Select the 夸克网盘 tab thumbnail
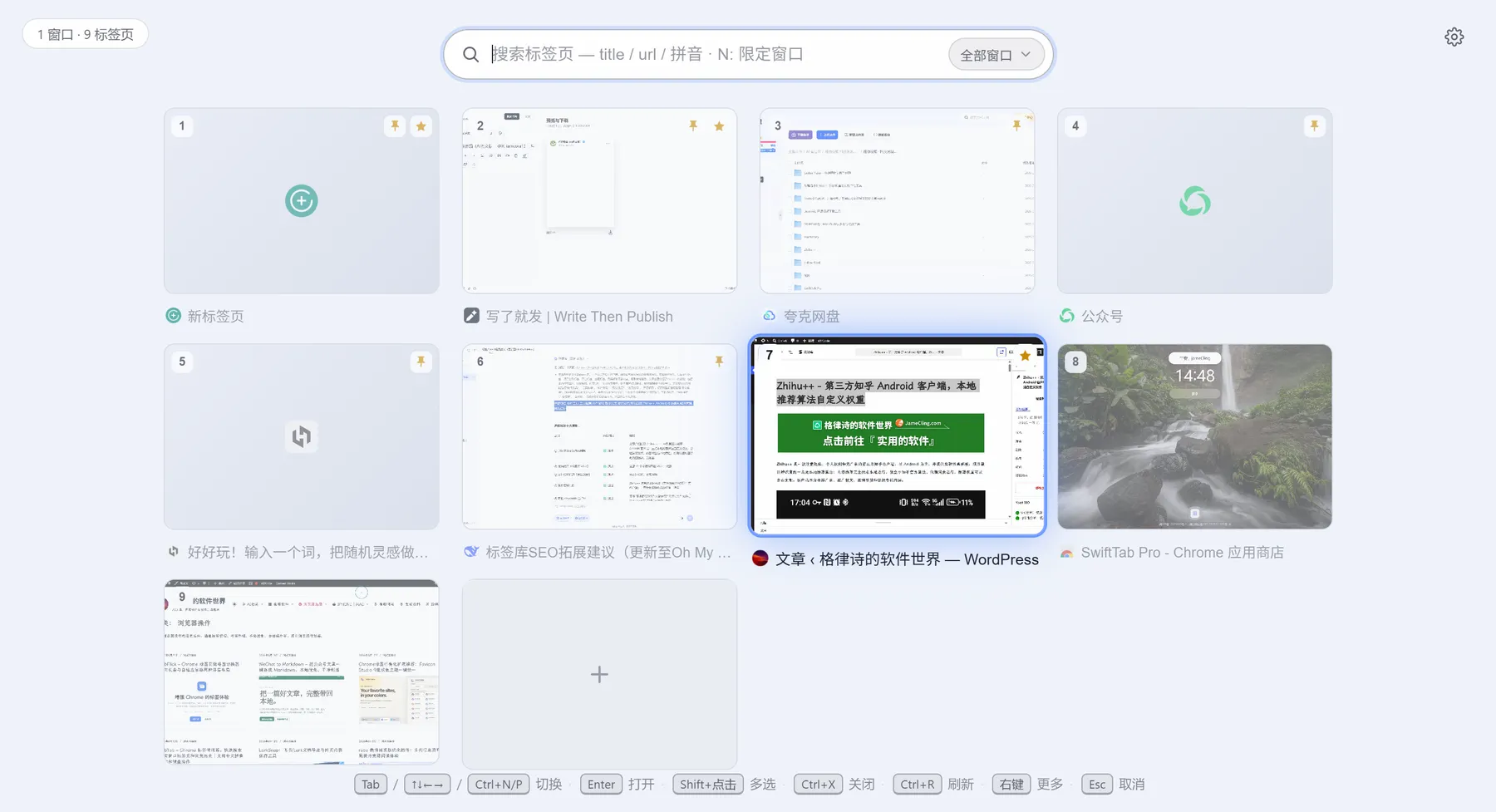1496x812 pixels. pos(897,200)
